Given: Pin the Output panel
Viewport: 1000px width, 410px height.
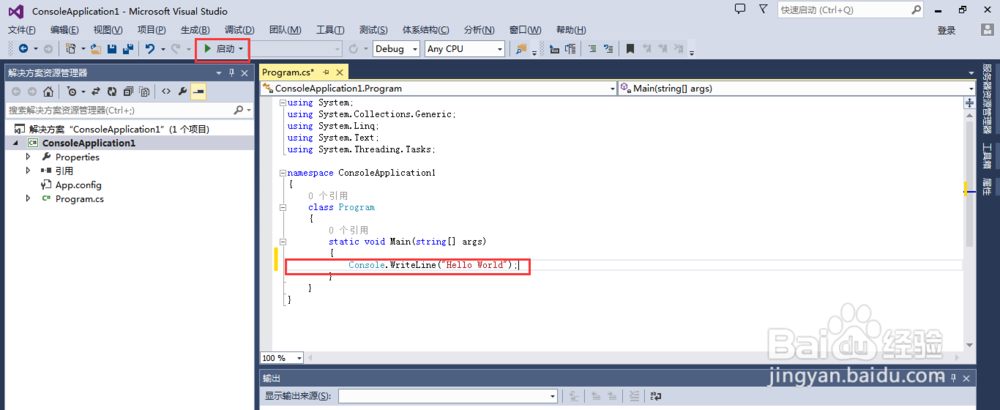Looking at the screenshot, I should (954, 377).
